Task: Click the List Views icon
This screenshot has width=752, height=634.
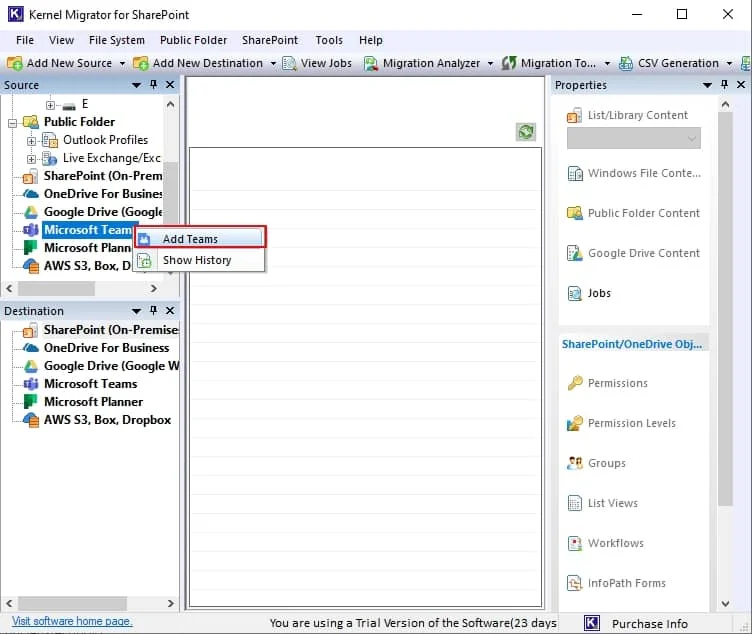Action: pyautogui.click(x=575, y=503)
